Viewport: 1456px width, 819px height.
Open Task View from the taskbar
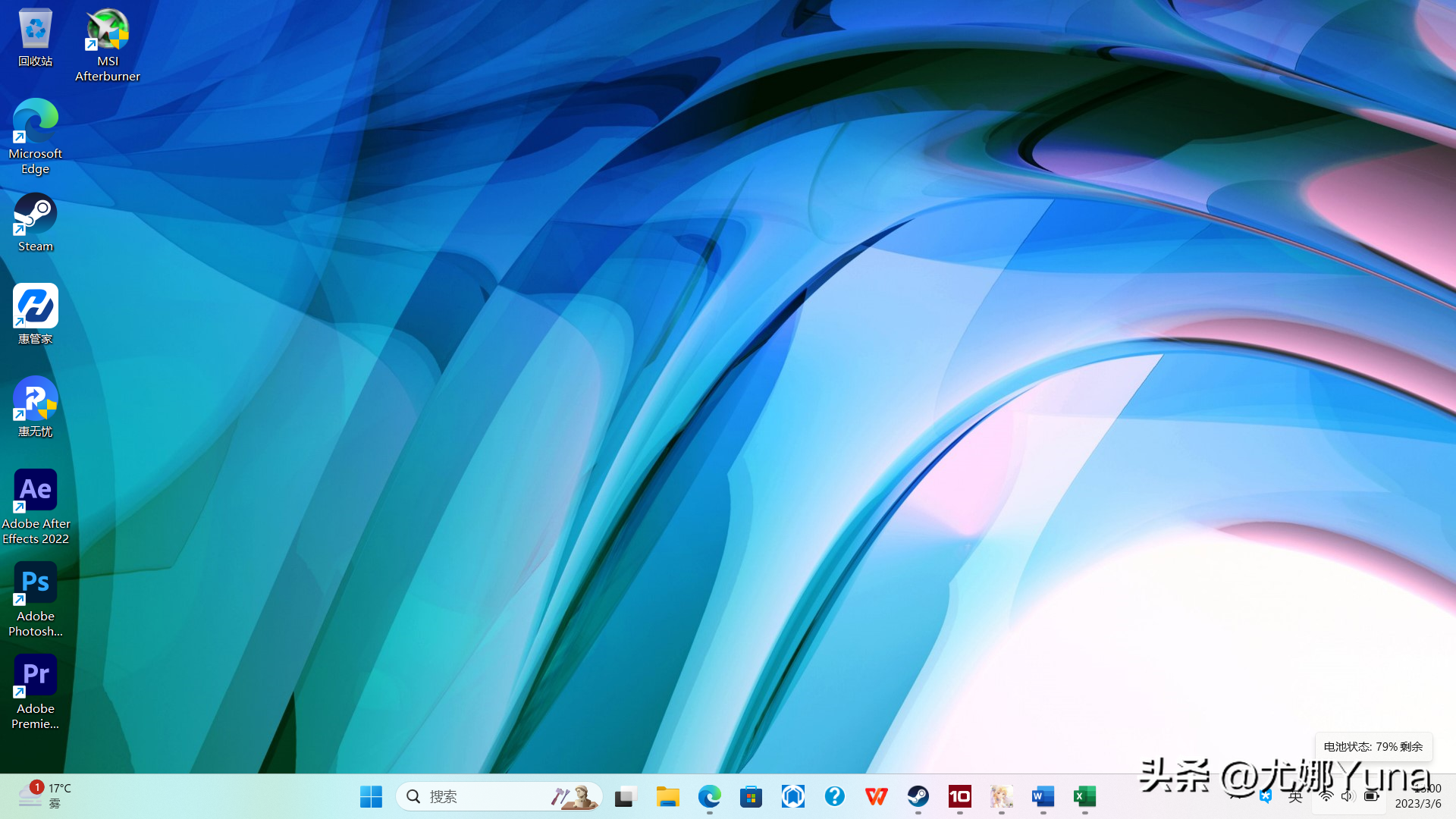point(626,796)
